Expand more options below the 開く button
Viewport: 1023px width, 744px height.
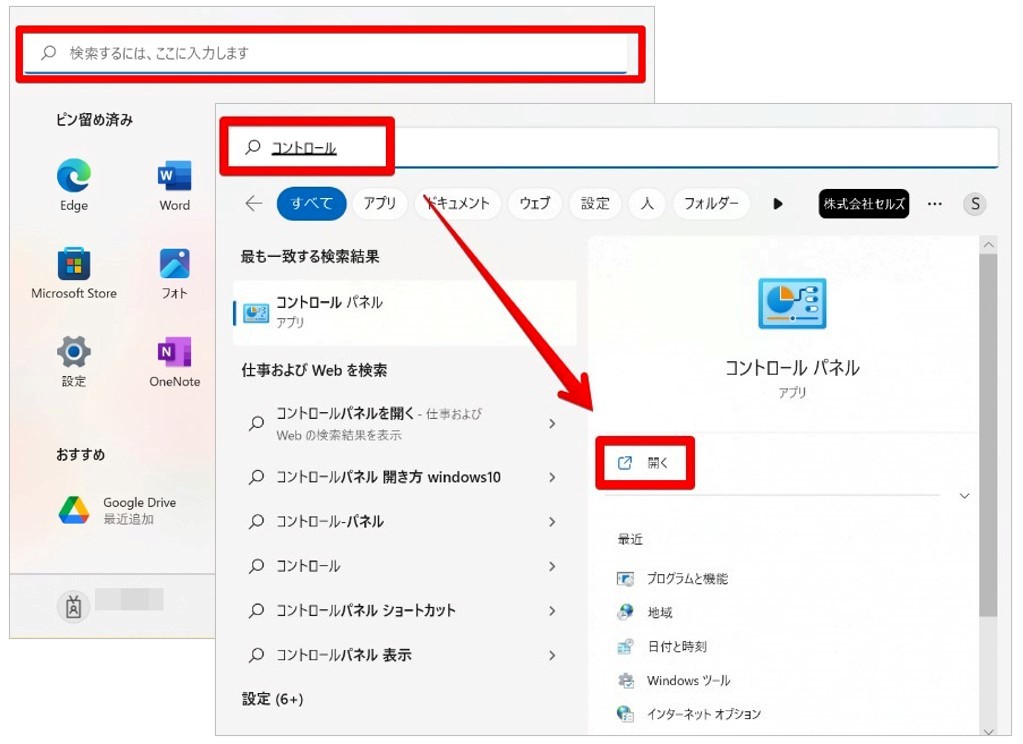[964, 495]
